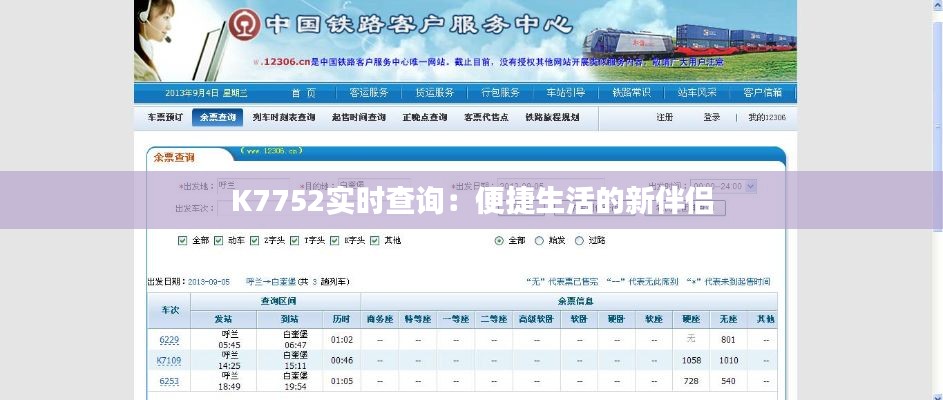Viewport: 943px width, 400px height.
Task: Toggle the 动车 checkbox
Action: tap(219, 241)
